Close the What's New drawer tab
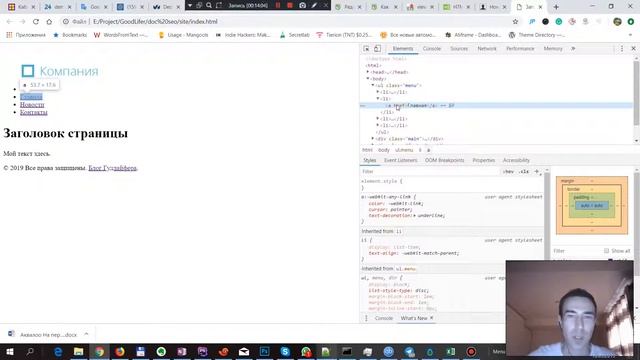This screenshot has height=360, width=640. pyautogui.click(x=431, y=318)
